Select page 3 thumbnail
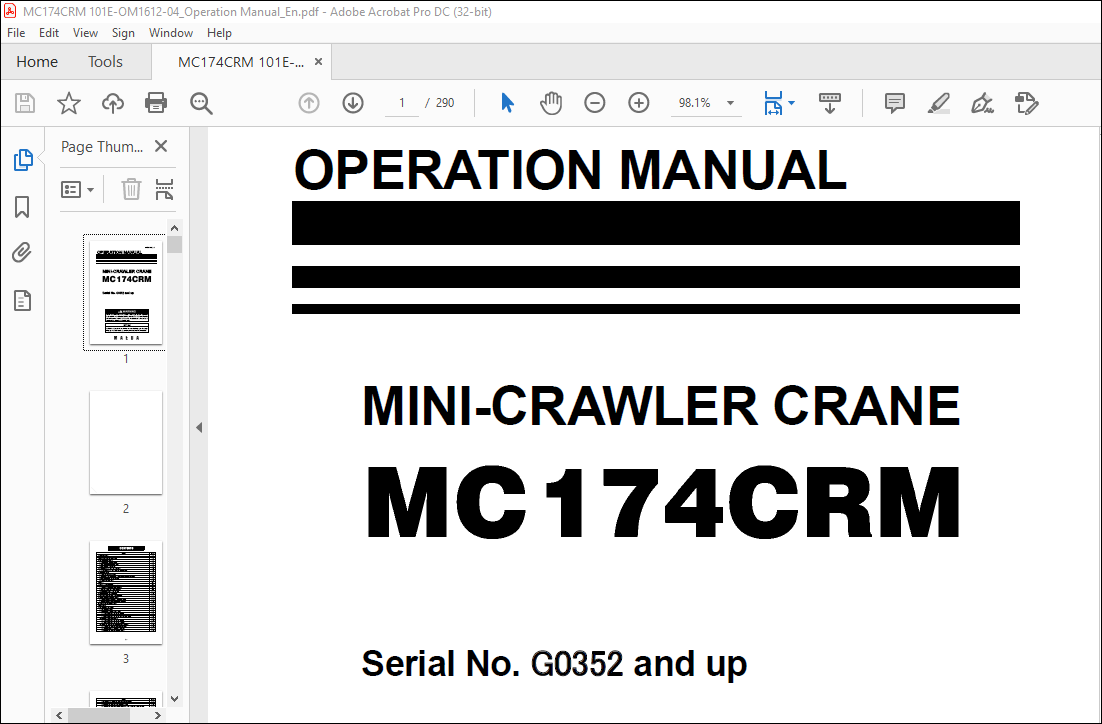1102x724 pixels. 126,594
